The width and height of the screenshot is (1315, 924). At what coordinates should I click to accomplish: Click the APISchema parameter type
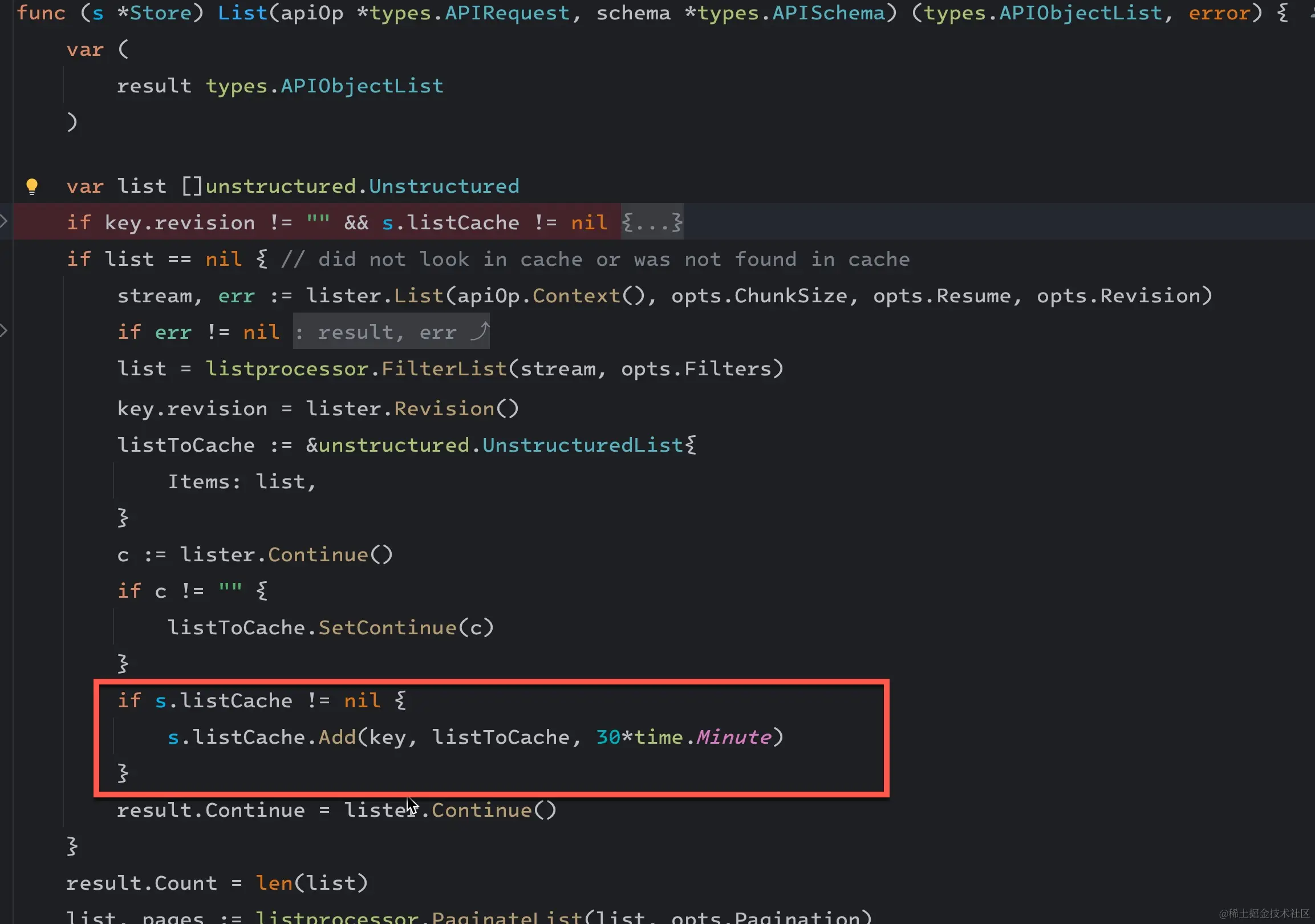click(x=828, y=13)
